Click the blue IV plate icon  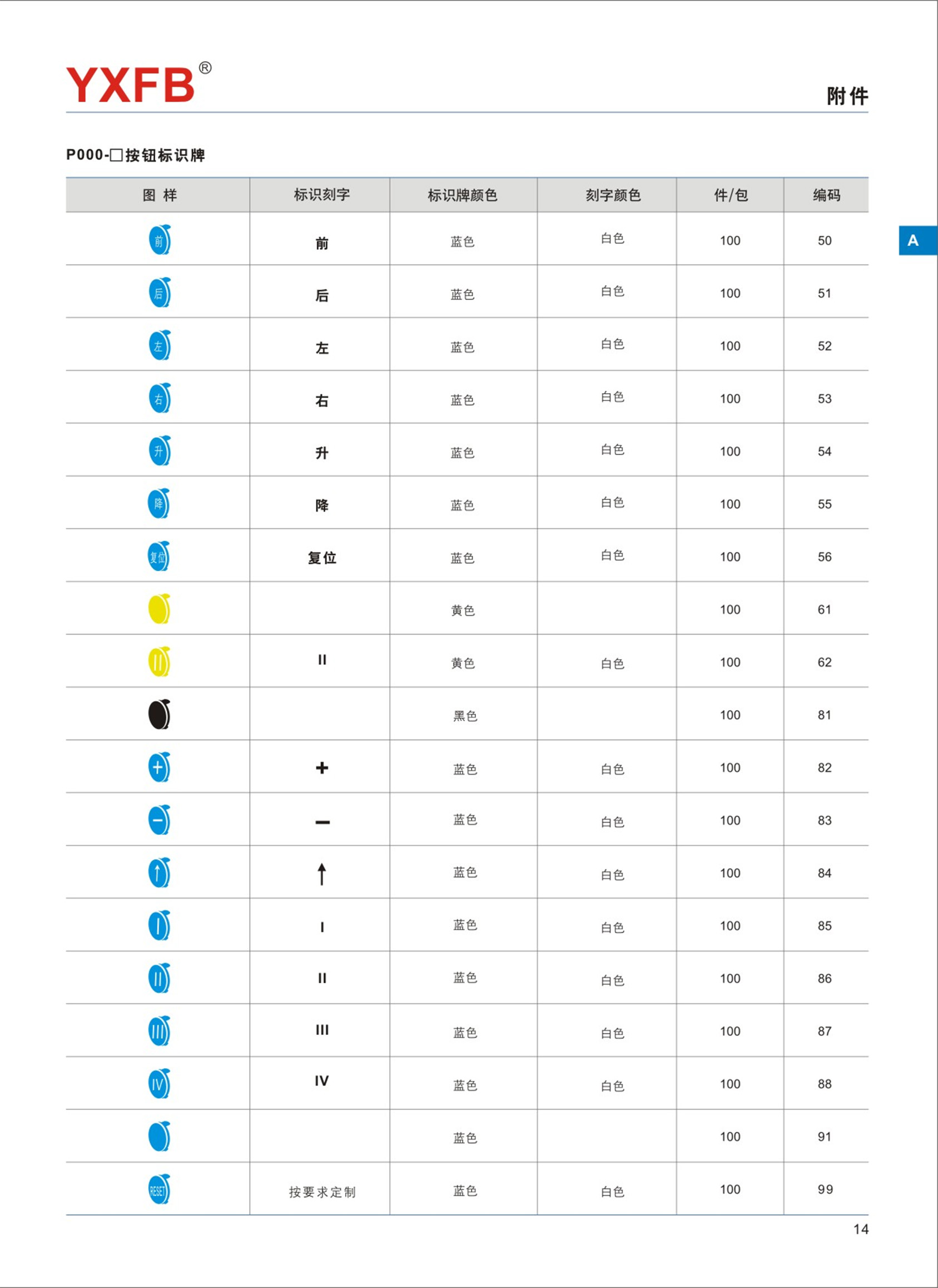pyautogui.click(x=159, y=1083)
